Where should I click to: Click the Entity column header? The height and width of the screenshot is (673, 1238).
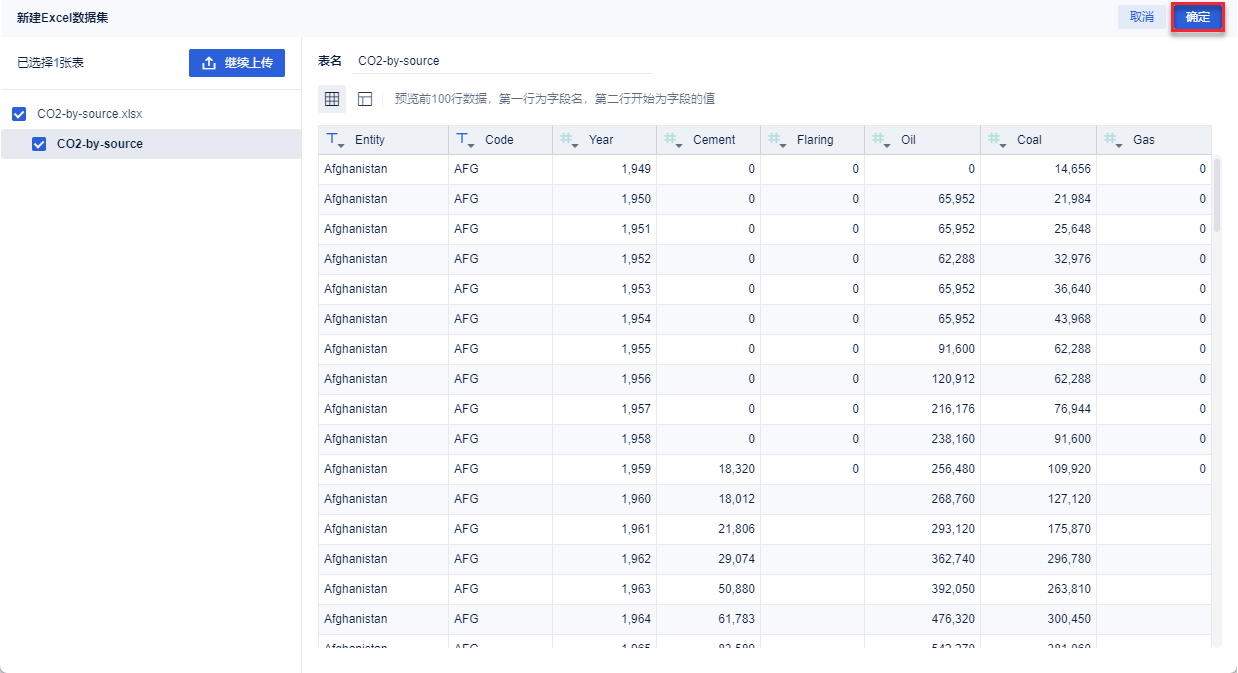[x=370, y=140]
